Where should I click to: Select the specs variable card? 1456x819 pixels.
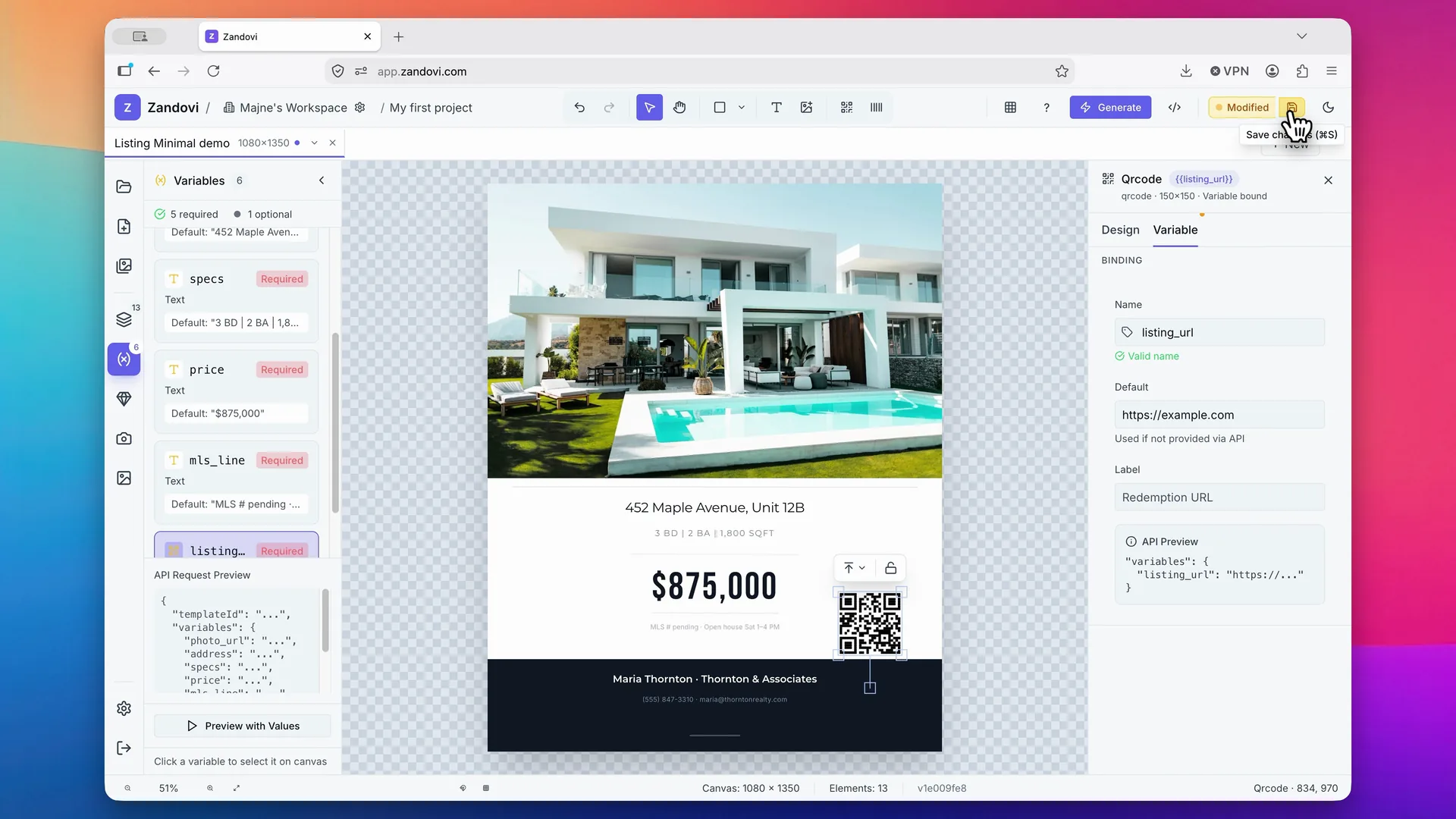pos(236,301)
